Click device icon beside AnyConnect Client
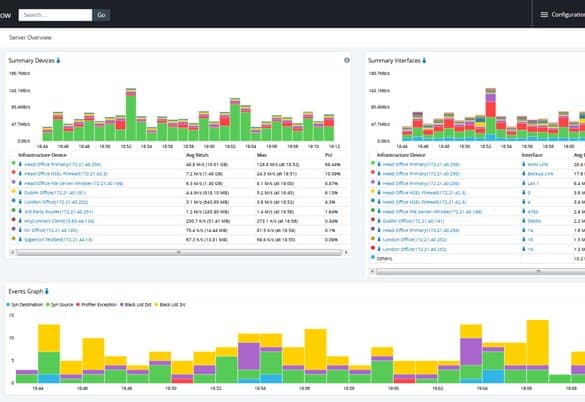The image size is (585, 402). pyautogui.click(x=20, y=221)
